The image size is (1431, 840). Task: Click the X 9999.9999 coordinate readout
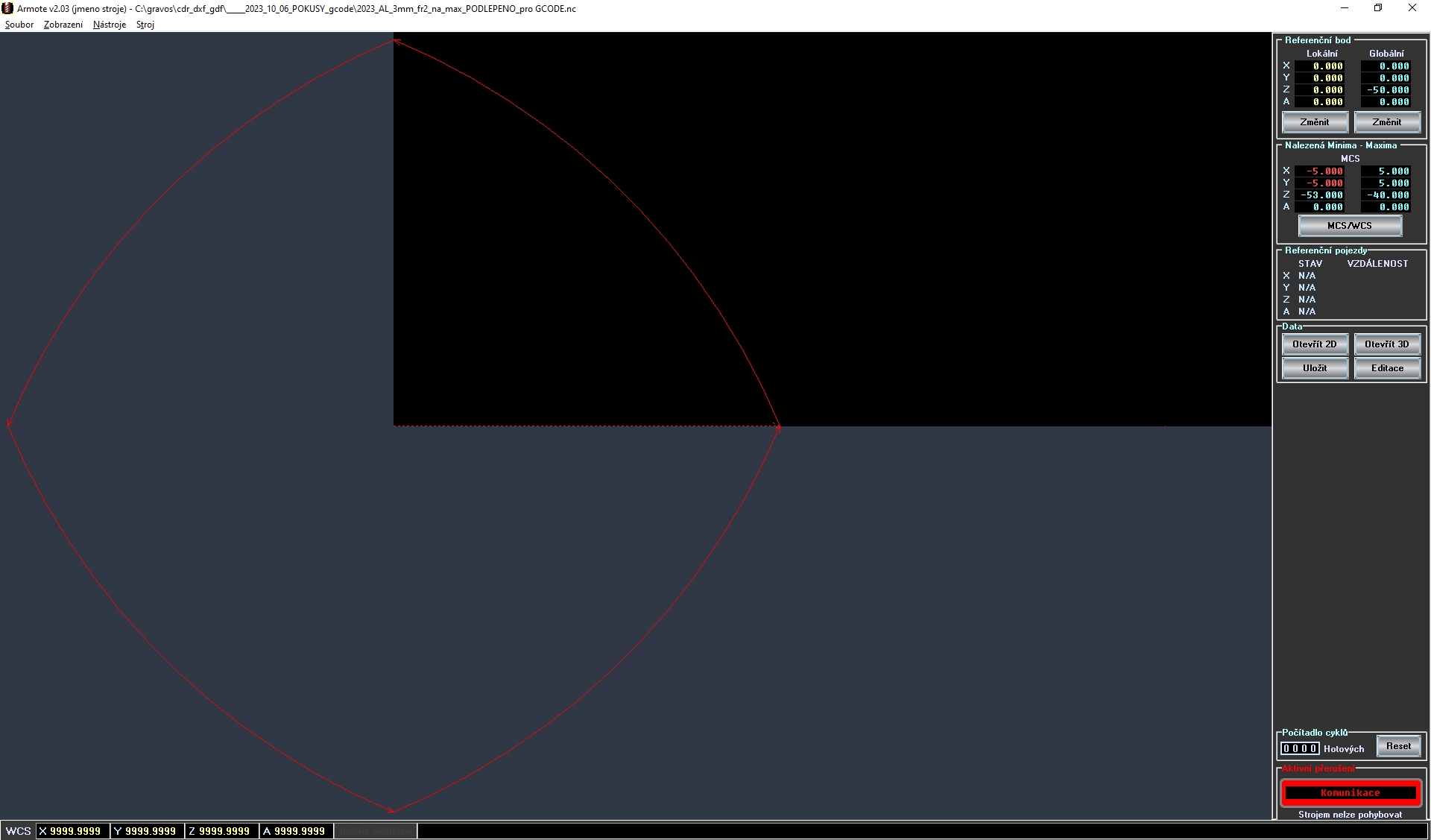click(73, 831)
